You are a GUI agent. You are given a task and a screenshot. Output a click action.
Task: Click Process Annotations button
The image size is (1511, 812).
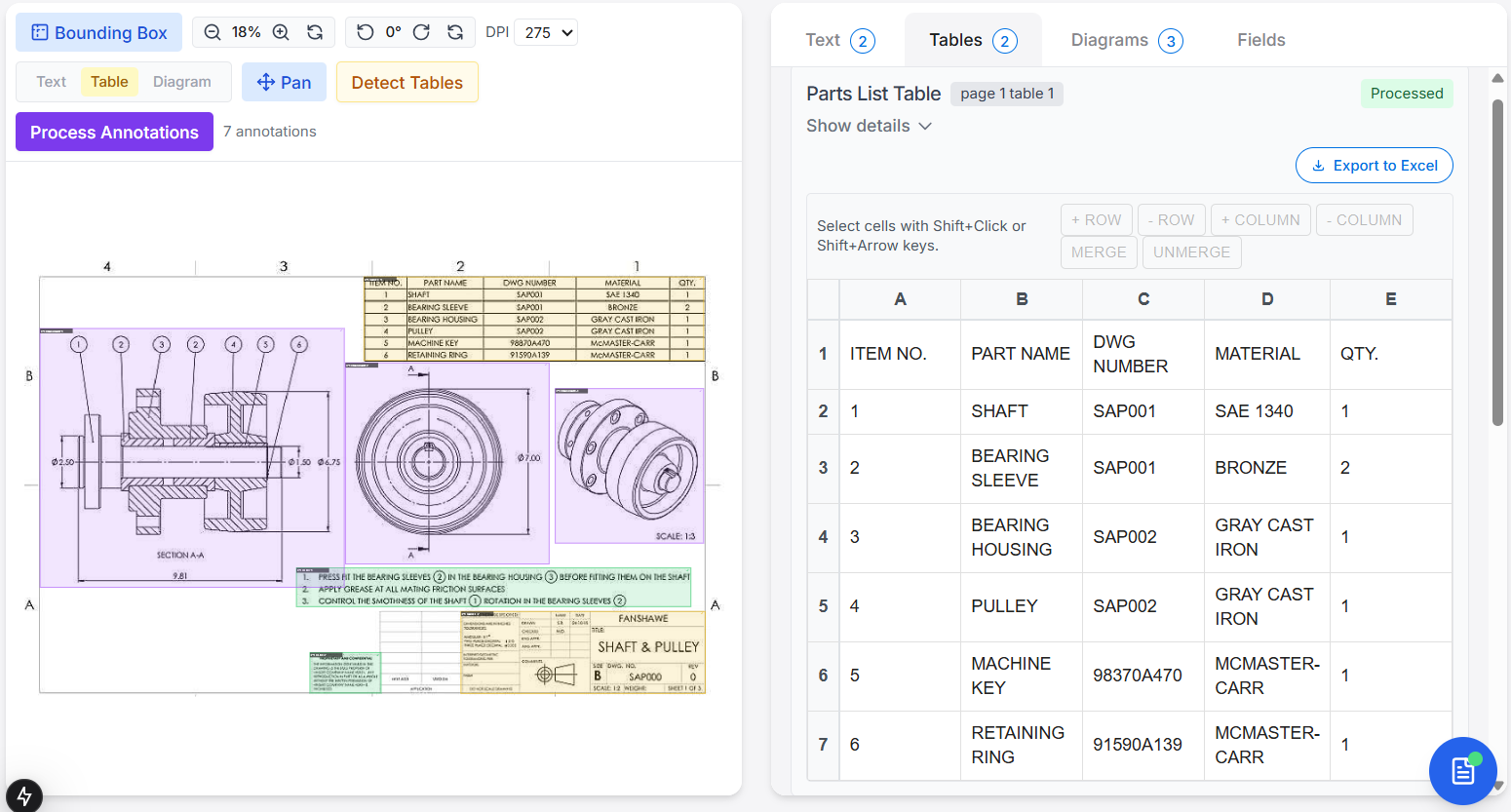pos(114,132)
